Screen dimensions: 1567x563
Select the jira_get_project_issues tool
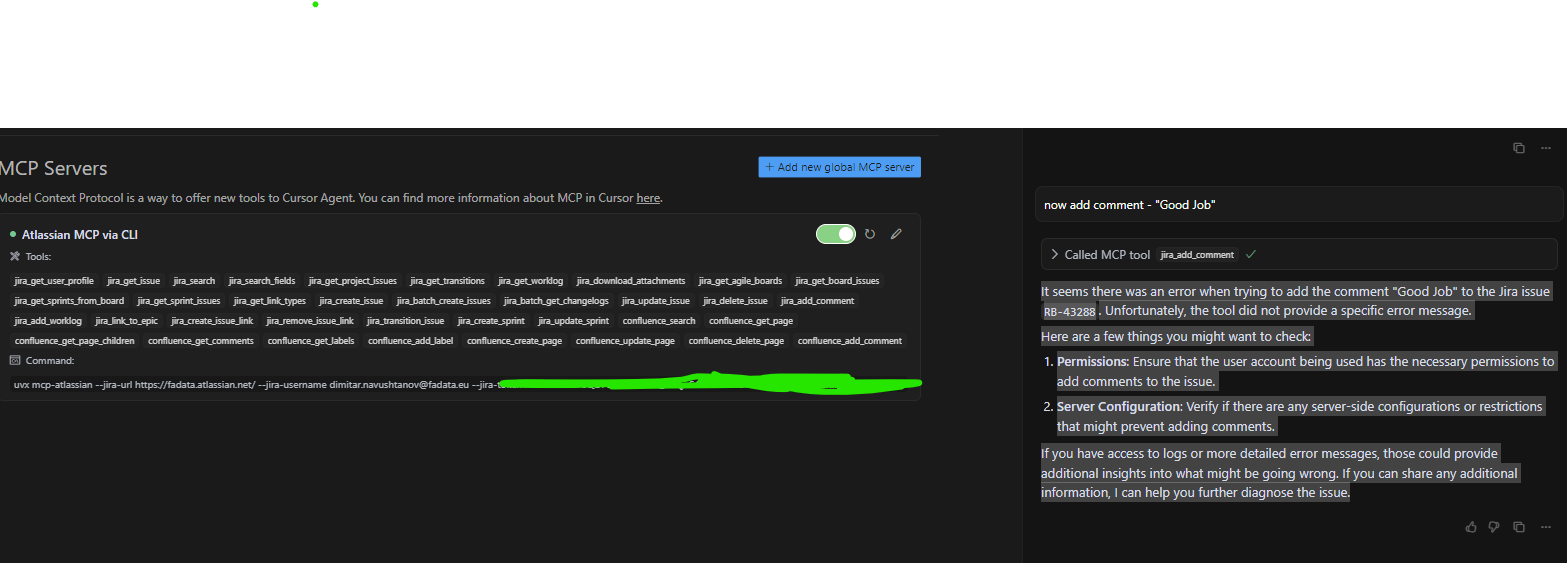point(353,281)
